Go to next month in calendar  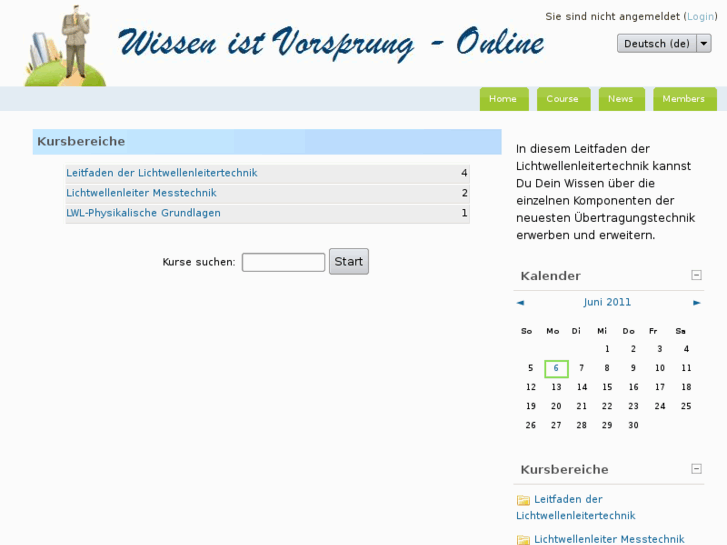(x=696, y=302)
